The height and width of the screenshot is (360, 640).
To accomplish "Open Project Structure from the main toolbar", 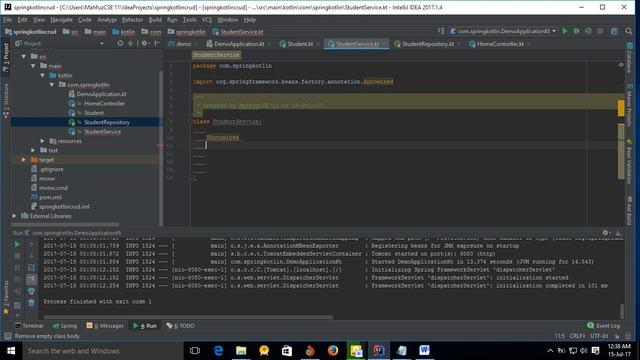I will (x=614, y=31).
